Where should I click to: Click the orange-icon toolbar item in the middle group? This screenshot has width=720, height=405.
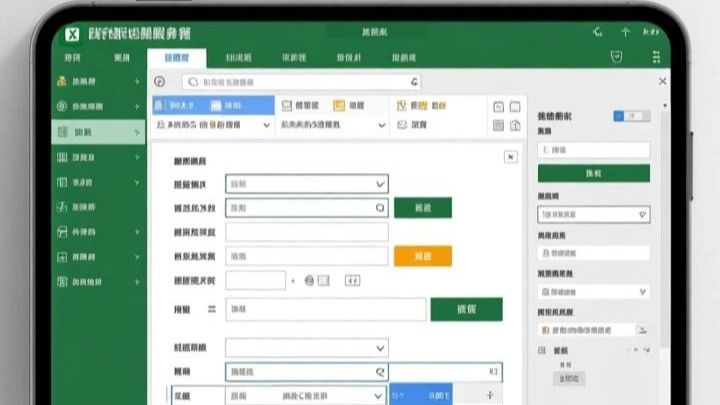click(349, 106)
